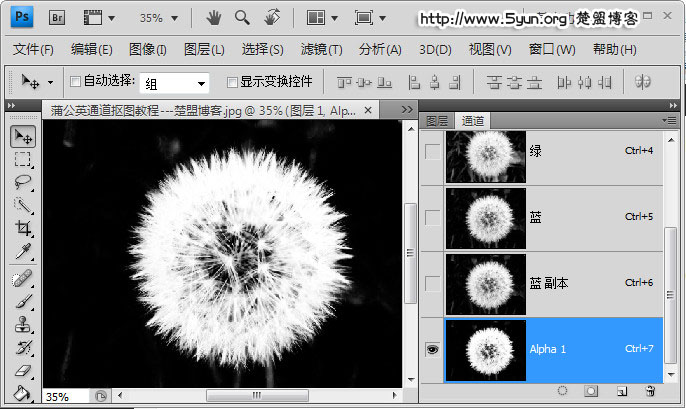Select the Crop tool

(x=22, y=228)
